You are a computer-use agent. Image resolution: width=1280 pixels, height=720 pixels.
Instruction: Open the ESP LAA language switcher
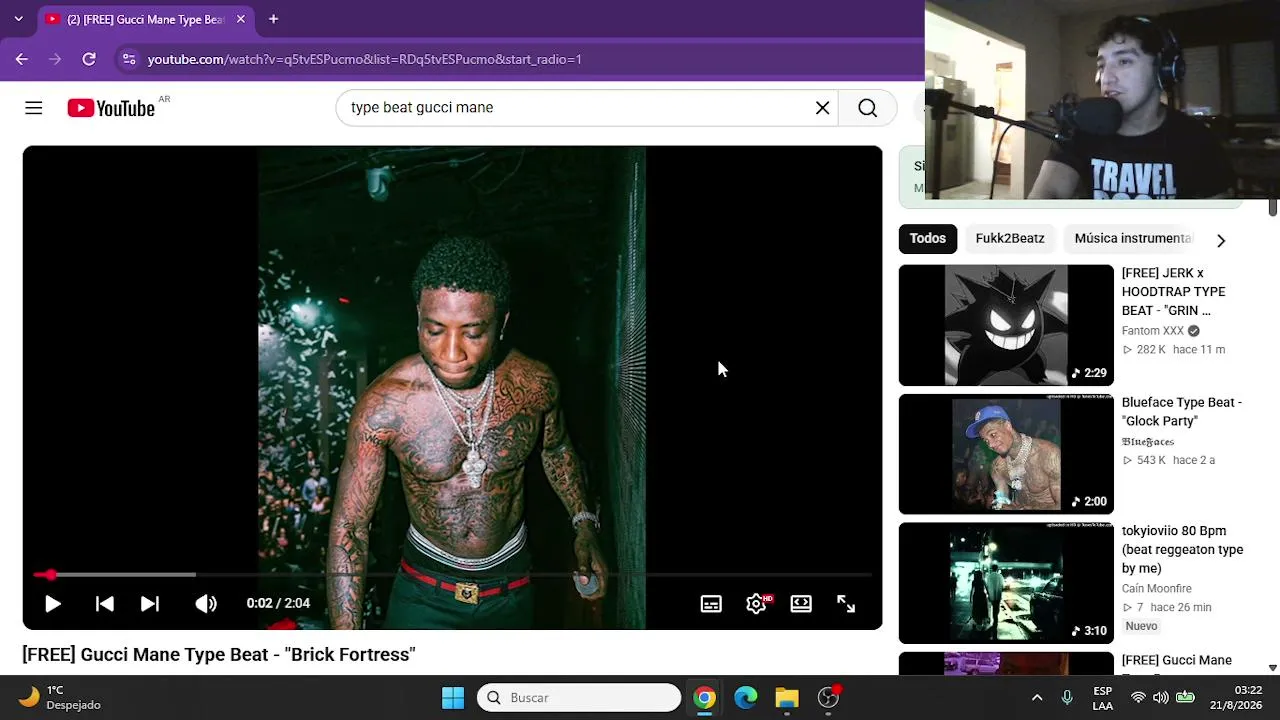tap(1102, 698)
